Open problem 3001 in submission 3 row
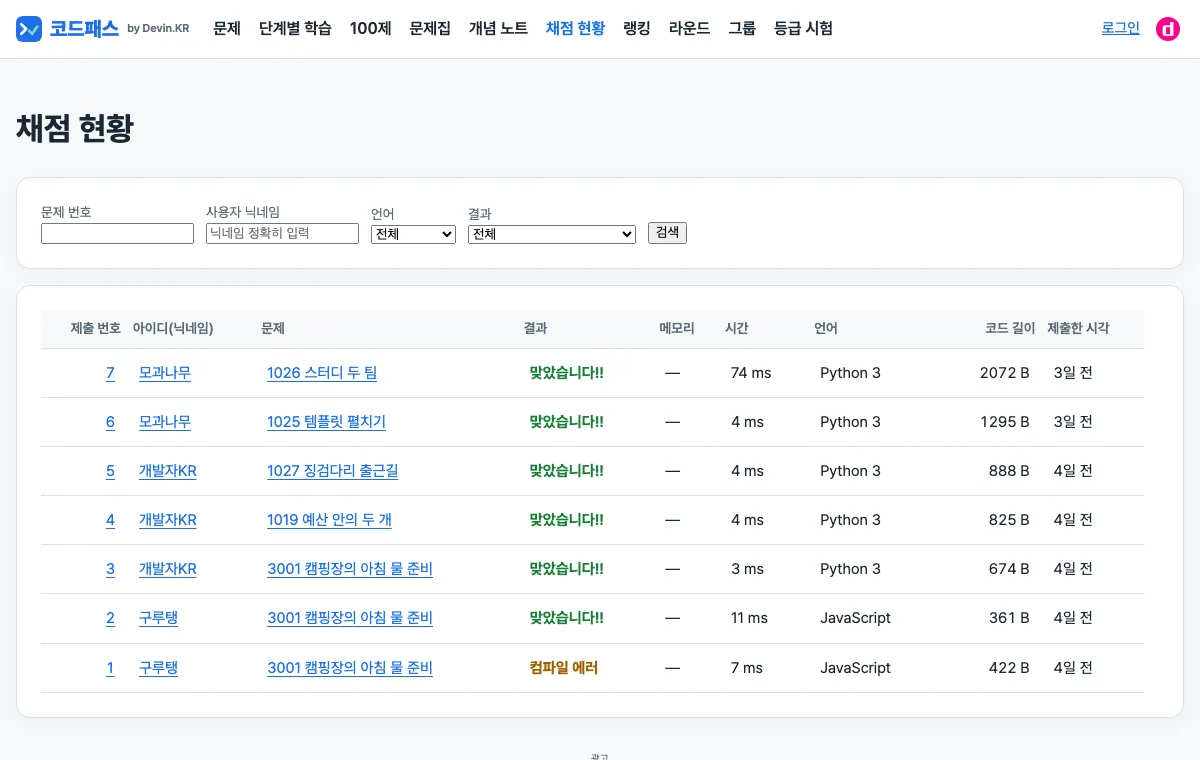 (x=350, y=569)
